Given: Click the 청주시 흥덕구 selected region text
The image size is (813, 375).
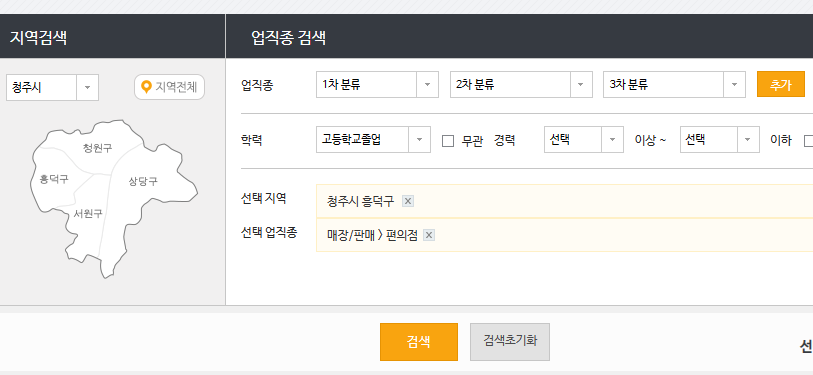Looking at the screenshot, I should [361, 201].
